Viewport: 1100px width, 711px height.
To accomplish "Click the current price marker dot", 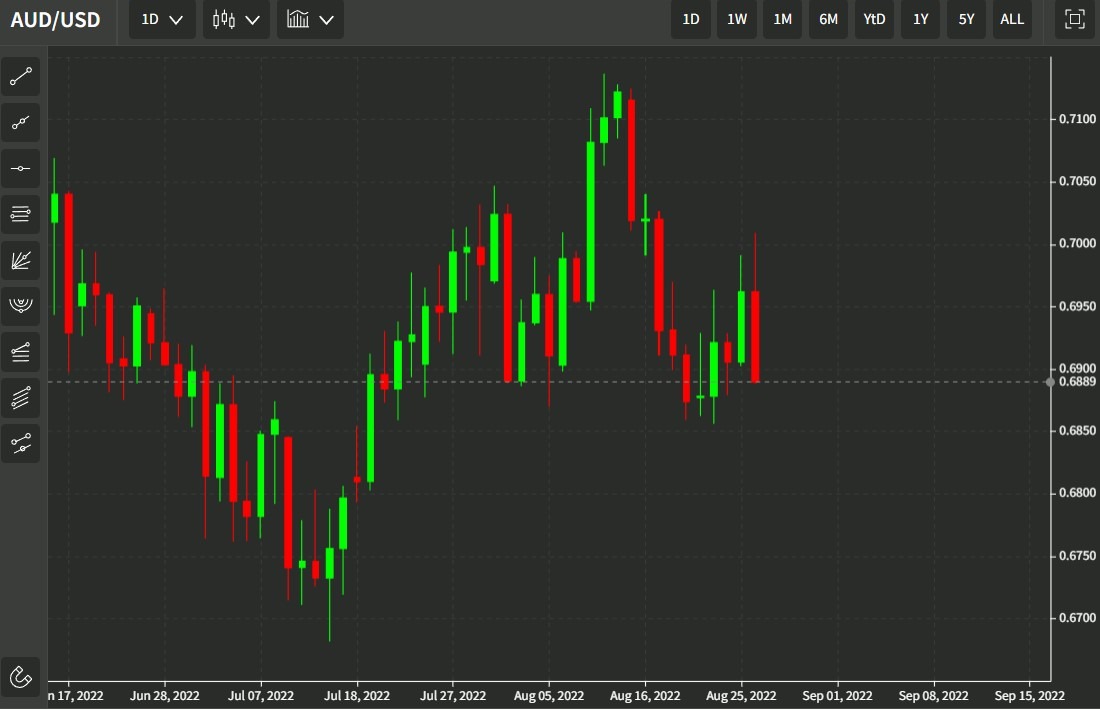I will point(1050,383).
